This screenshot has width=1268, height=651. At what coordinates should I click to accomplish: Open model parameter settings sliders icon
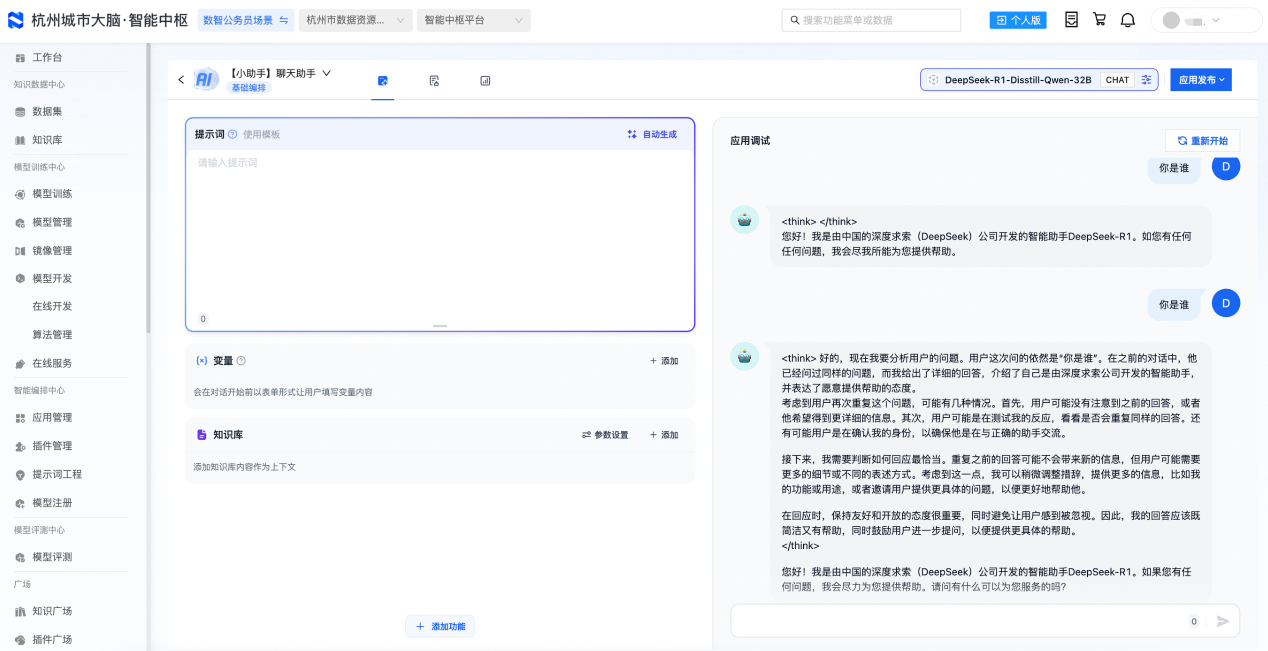1146,80
